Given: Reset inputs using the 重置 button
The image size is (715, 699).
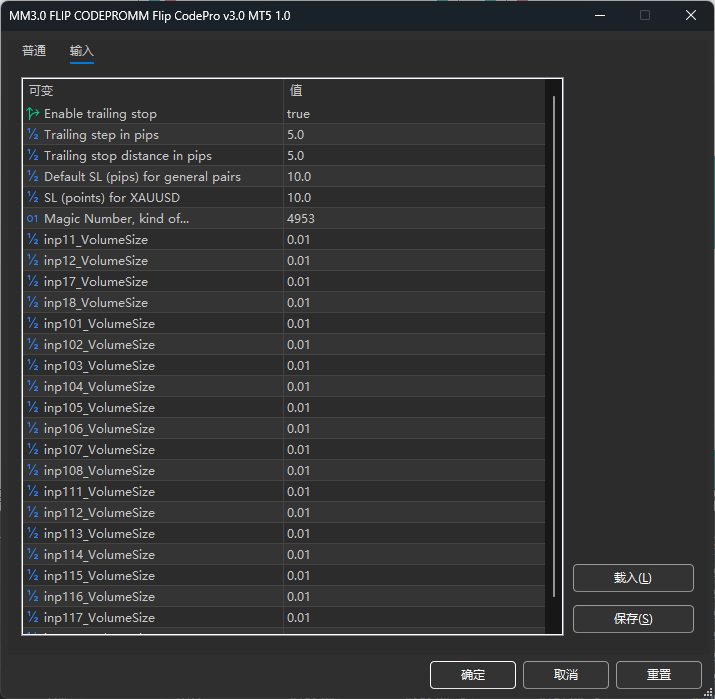Looking at the screenshot, I should 659,675.
